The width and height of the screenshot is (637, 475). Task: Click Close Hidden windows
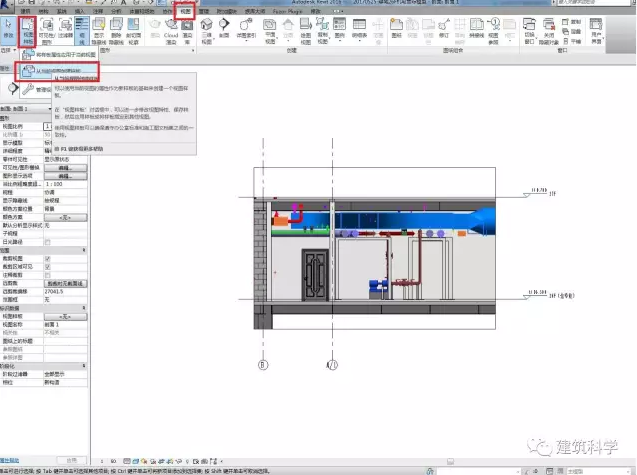point(548,31)
